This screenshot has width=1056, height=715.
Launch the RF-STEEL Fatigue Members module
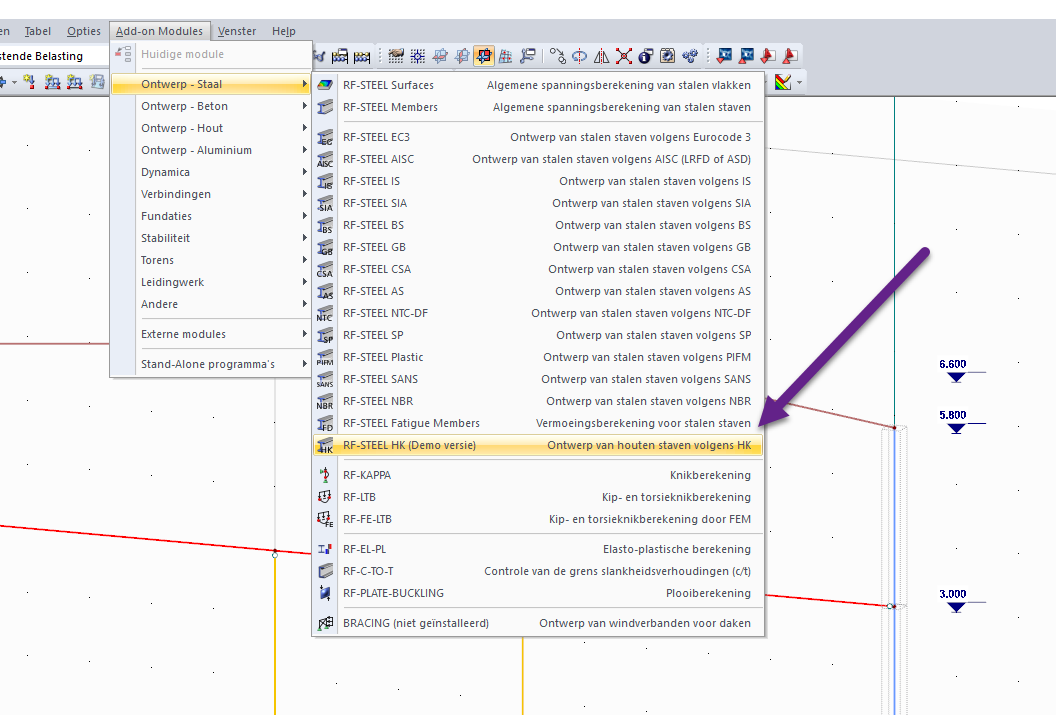point(538,423)
